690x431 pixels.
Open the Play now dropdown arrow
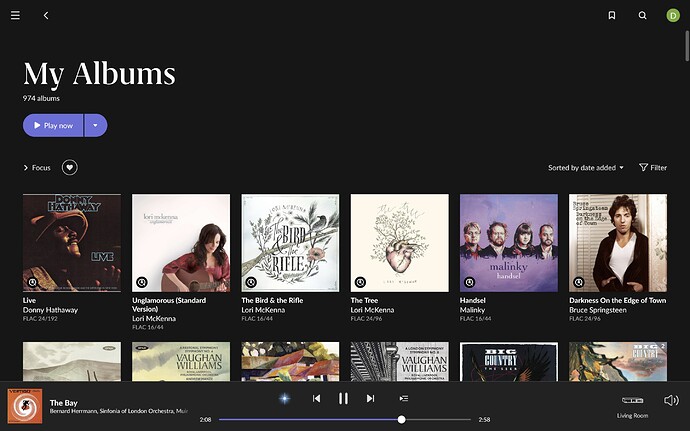click(x=95, y=125)
